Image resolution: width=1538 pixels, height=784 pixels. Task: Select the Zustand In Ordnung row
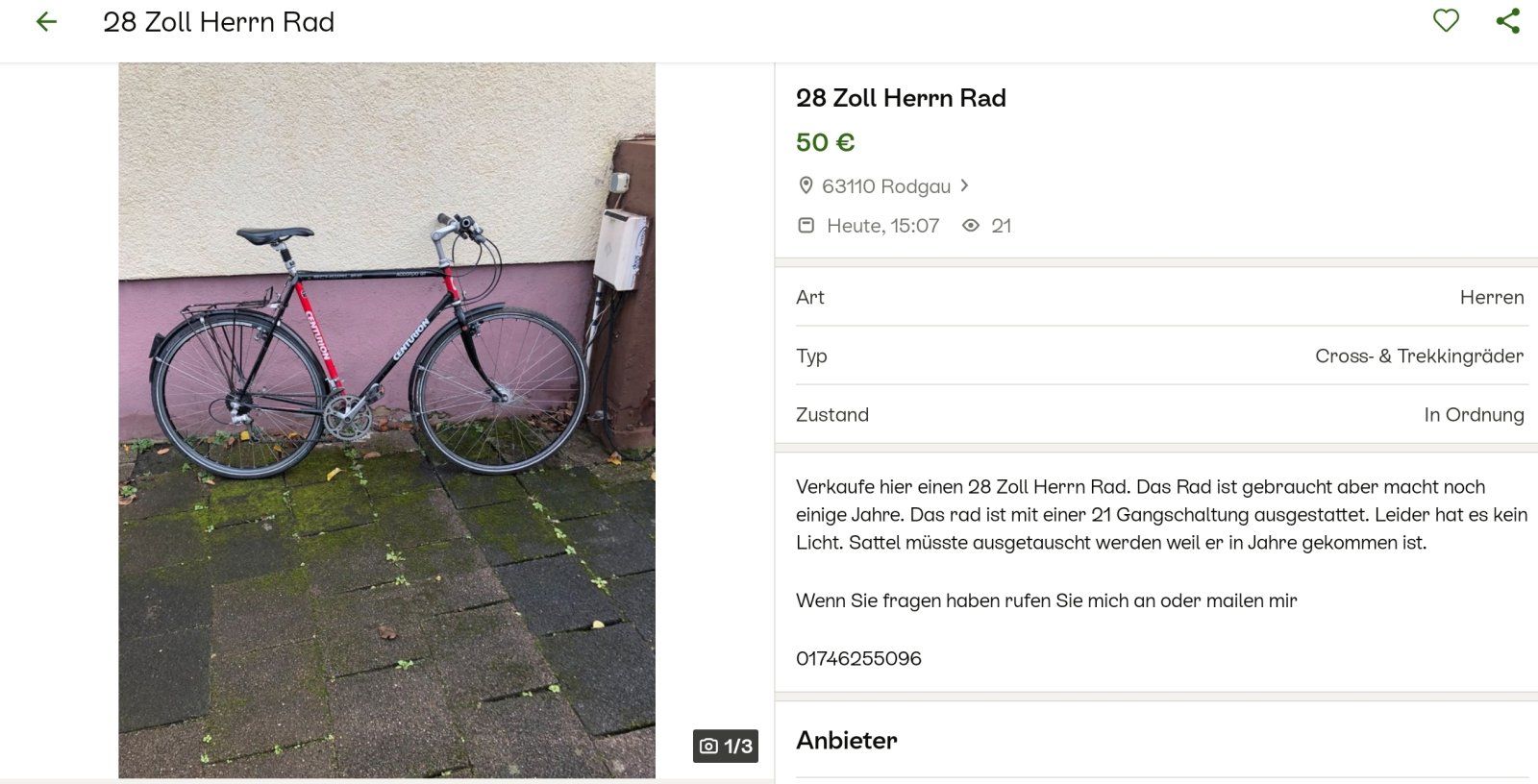(x=1159, y=414)
